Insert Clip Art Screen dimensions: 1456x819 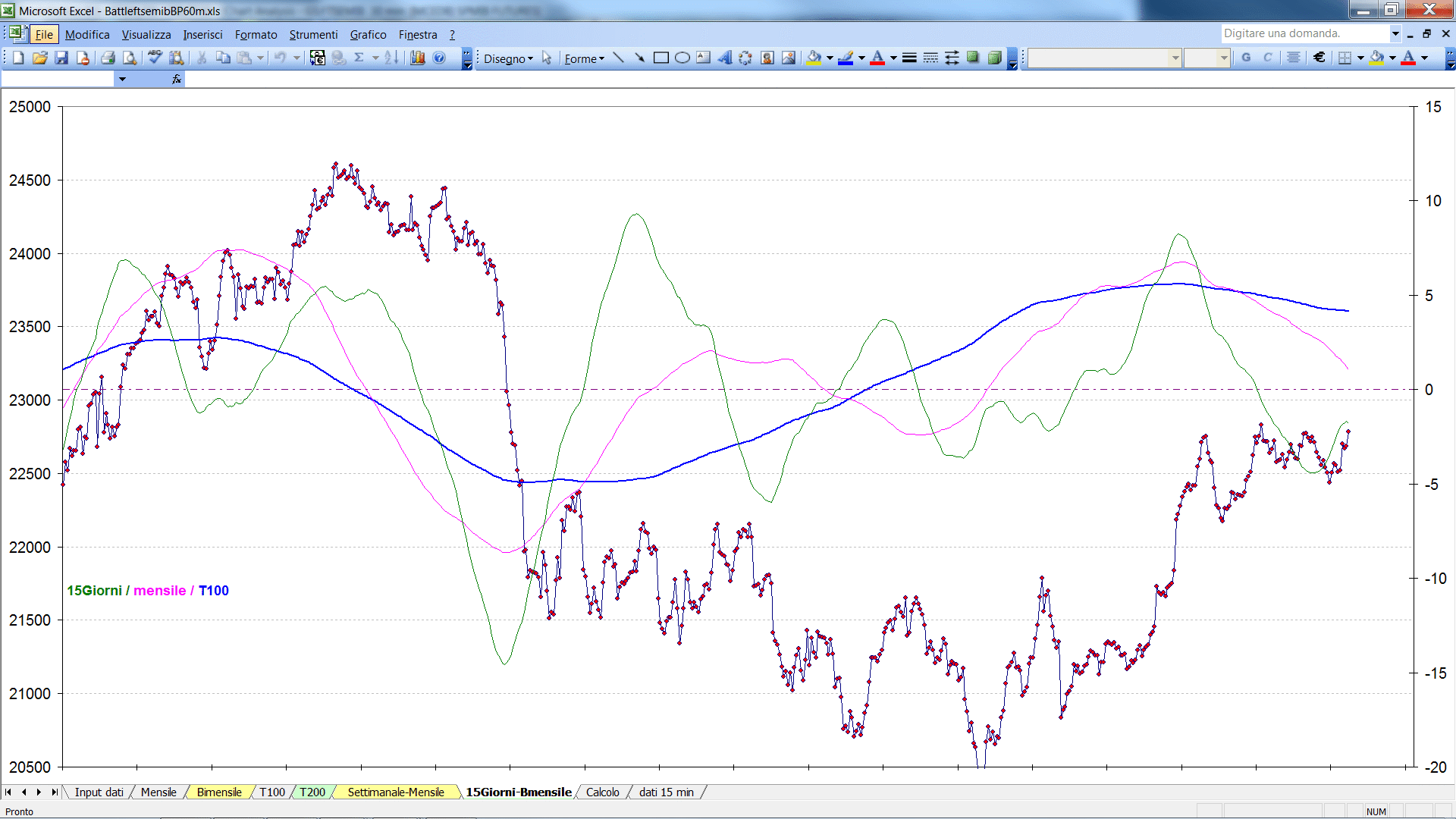click(x=767, y=58)
